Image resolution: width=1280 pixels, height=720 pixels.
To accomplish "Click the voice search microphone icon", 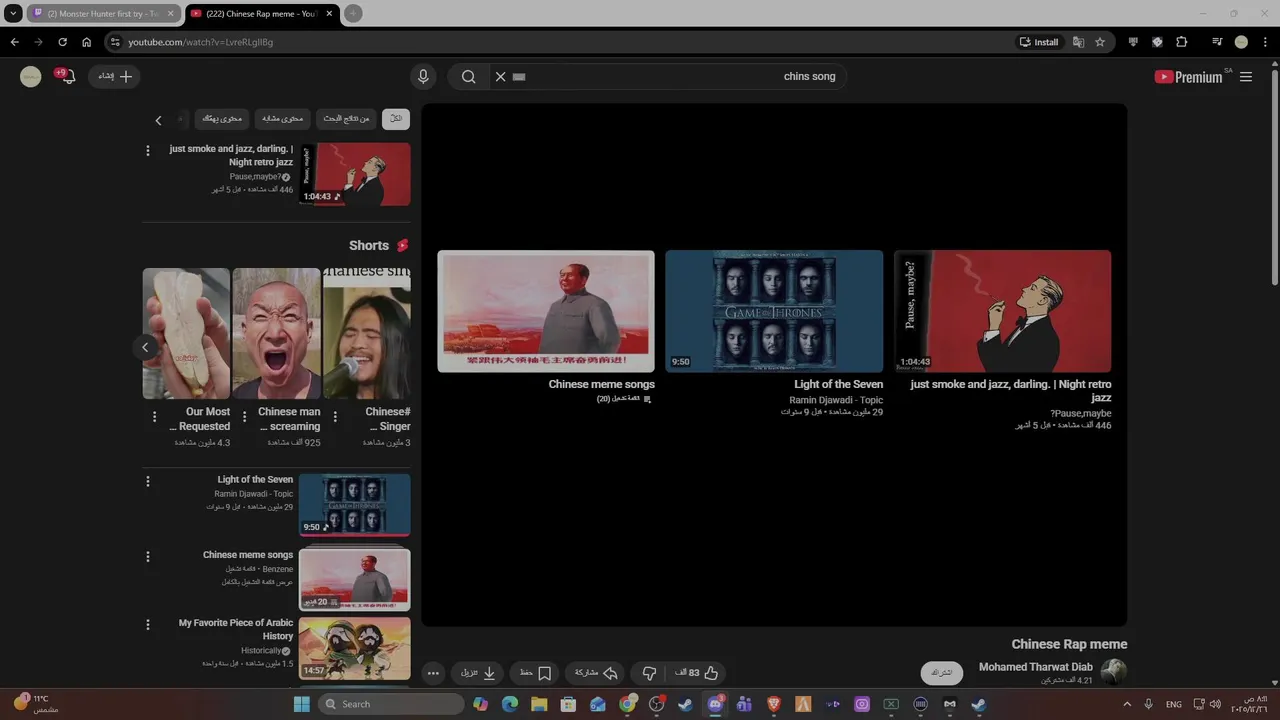I will 423,76.
